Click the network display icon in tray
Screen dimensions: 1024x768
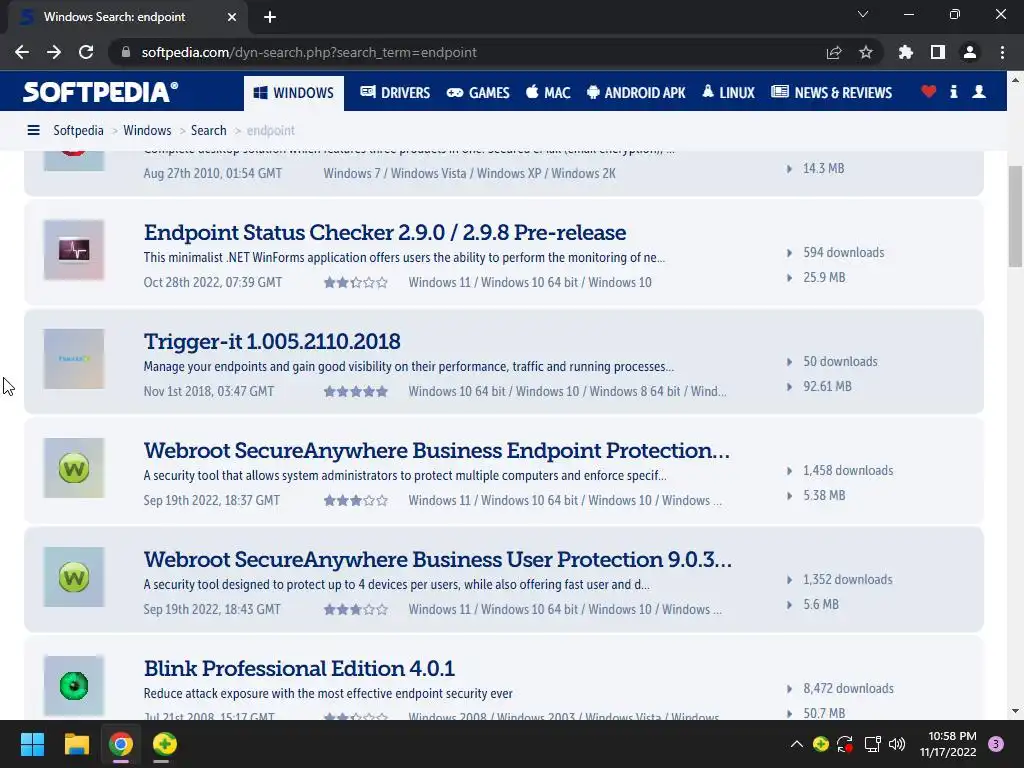click(x=872, y=744)
